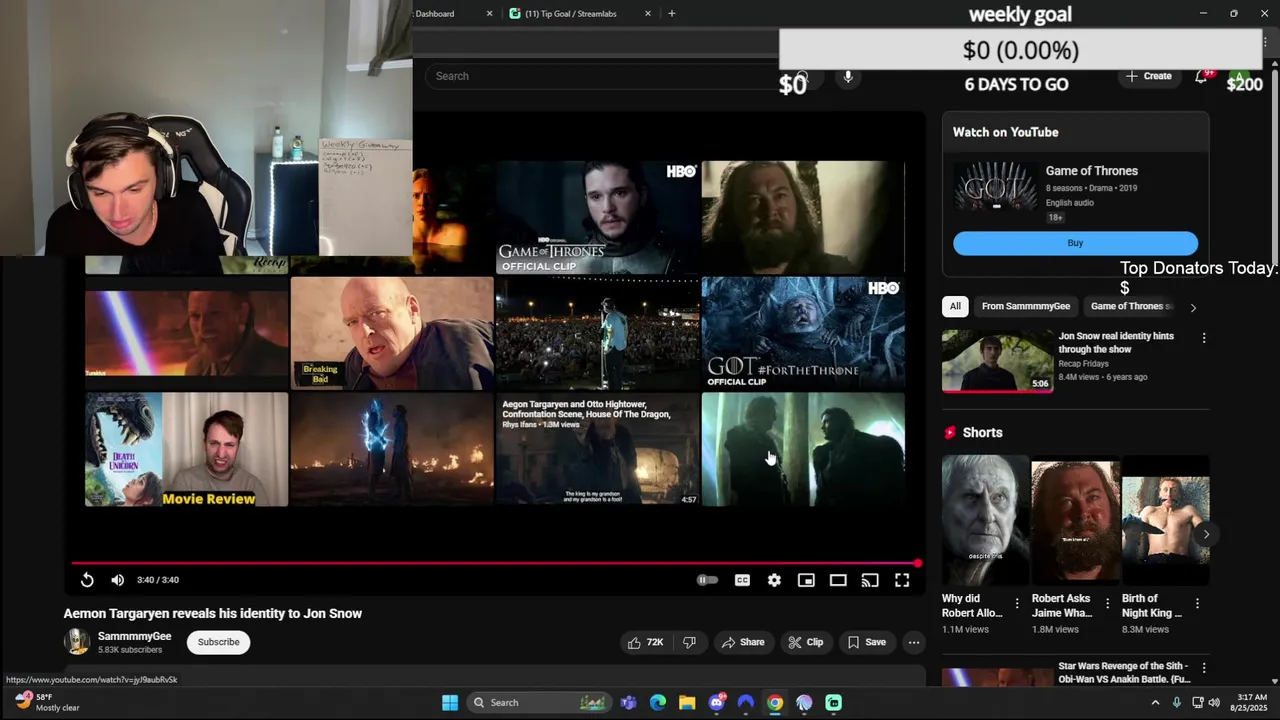Image resolution: width=1280 pixels, height=720 pixels.
Task: Open Discord from taskbar
Action: click(716, 703)
